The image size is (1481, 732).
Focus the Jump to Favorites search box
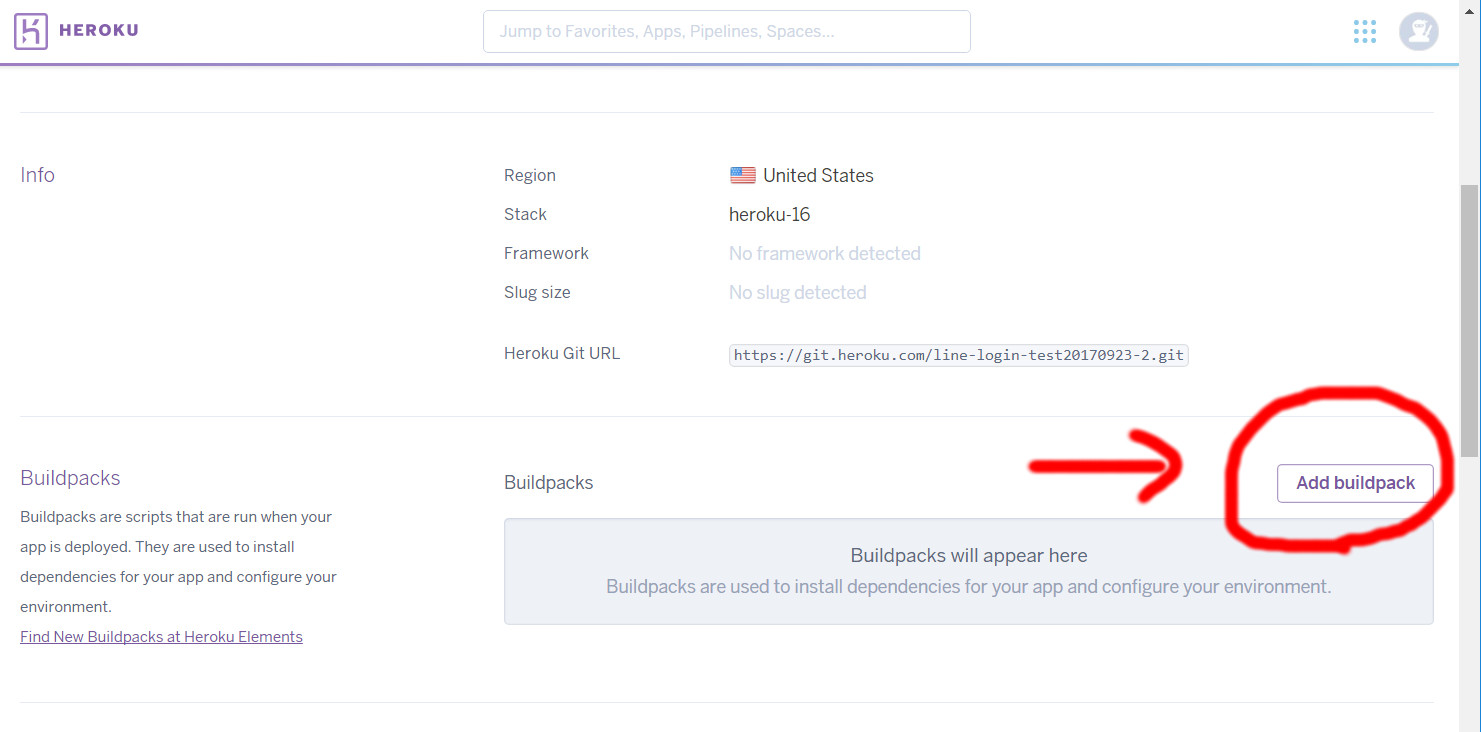click(726, 31)
